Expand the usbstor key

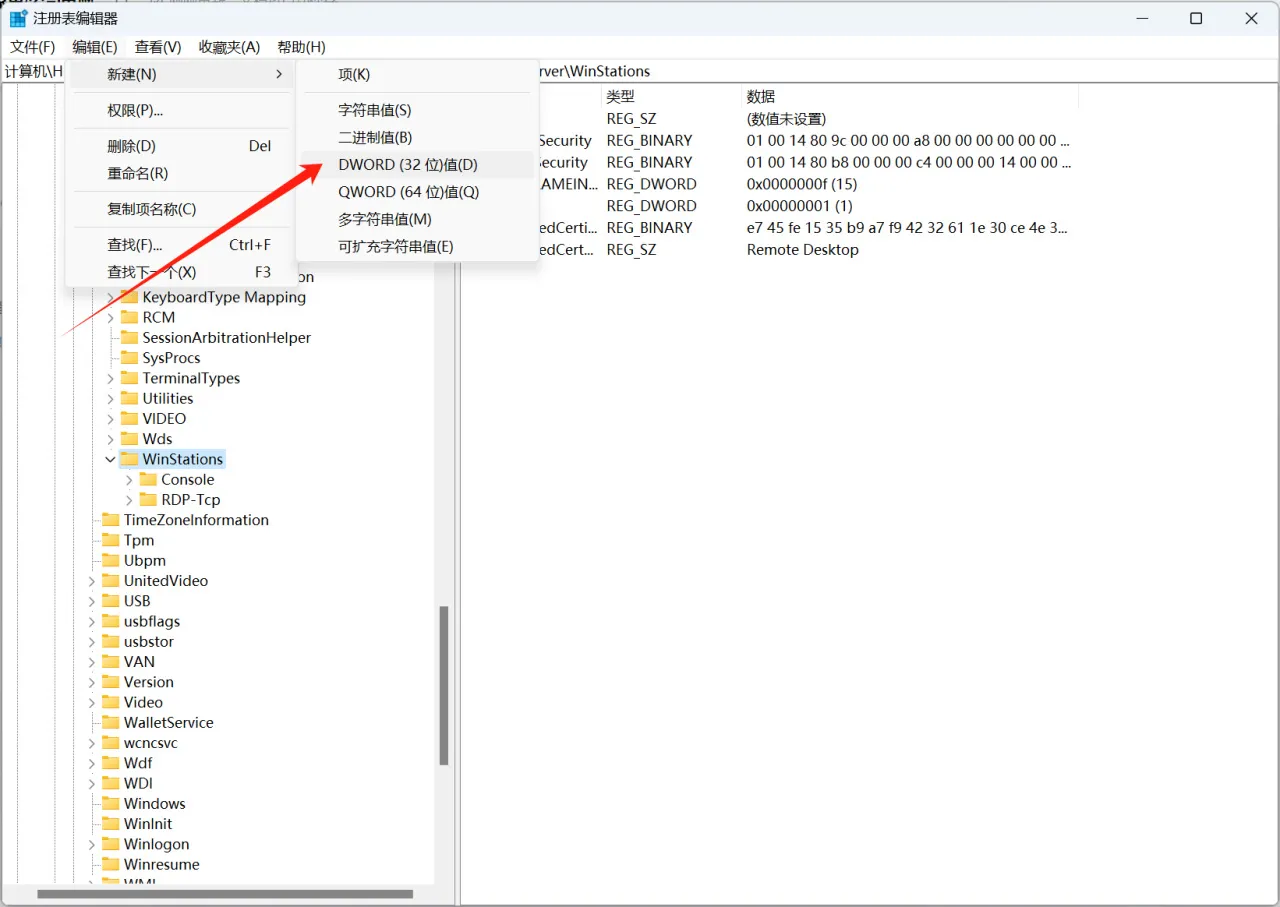pyautogui.click(x=91, y=641)
